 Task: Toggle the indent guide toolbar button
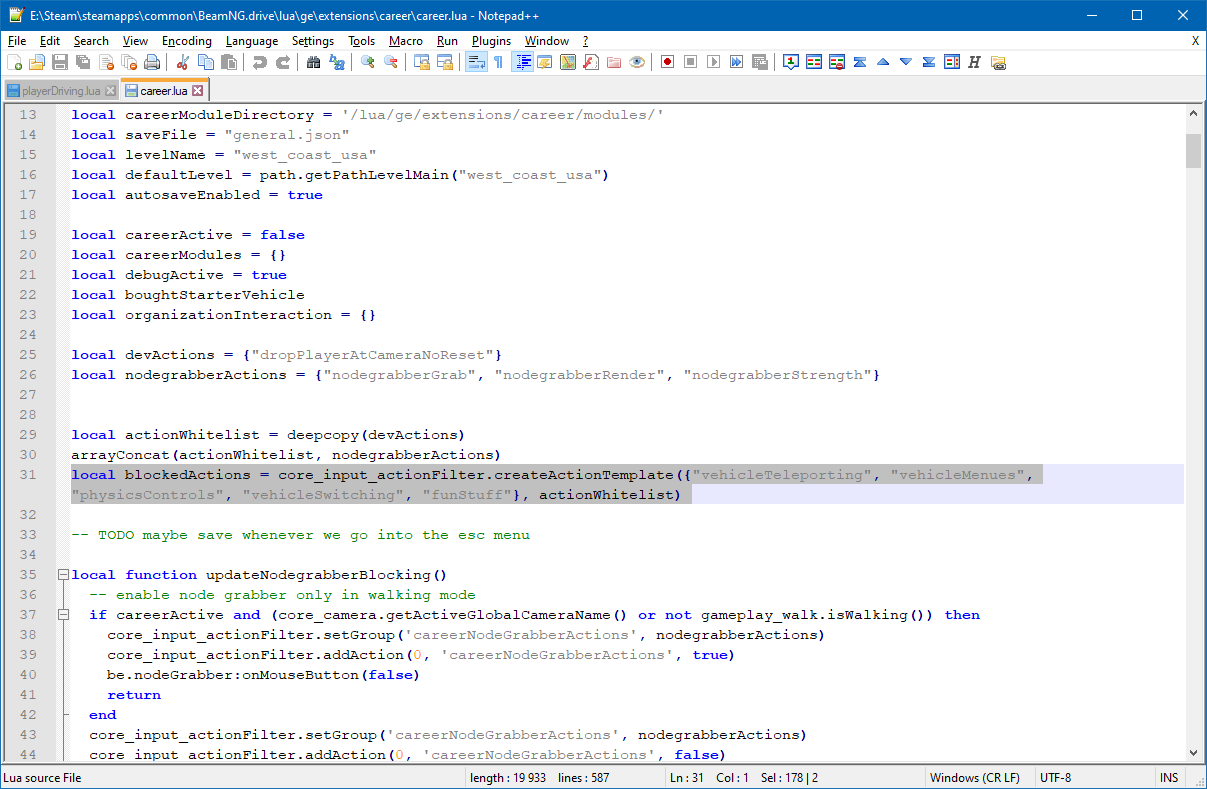[522, 62]
